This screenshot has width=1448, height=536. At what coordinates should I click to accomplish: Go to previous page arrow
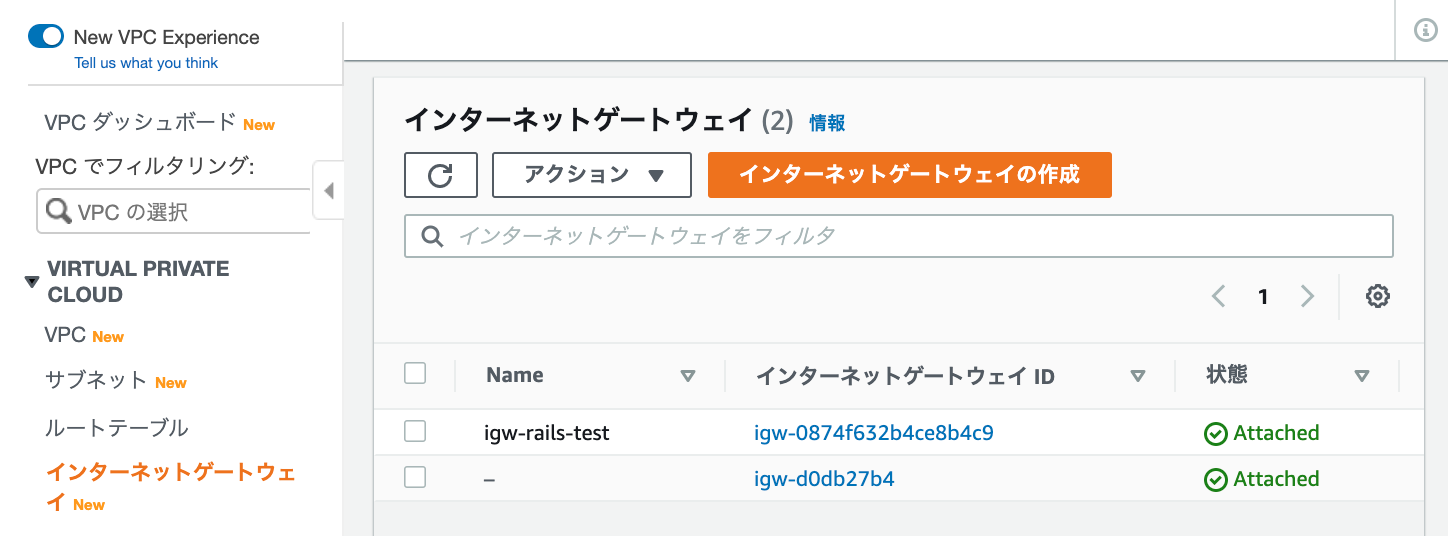click(1218, 296)
